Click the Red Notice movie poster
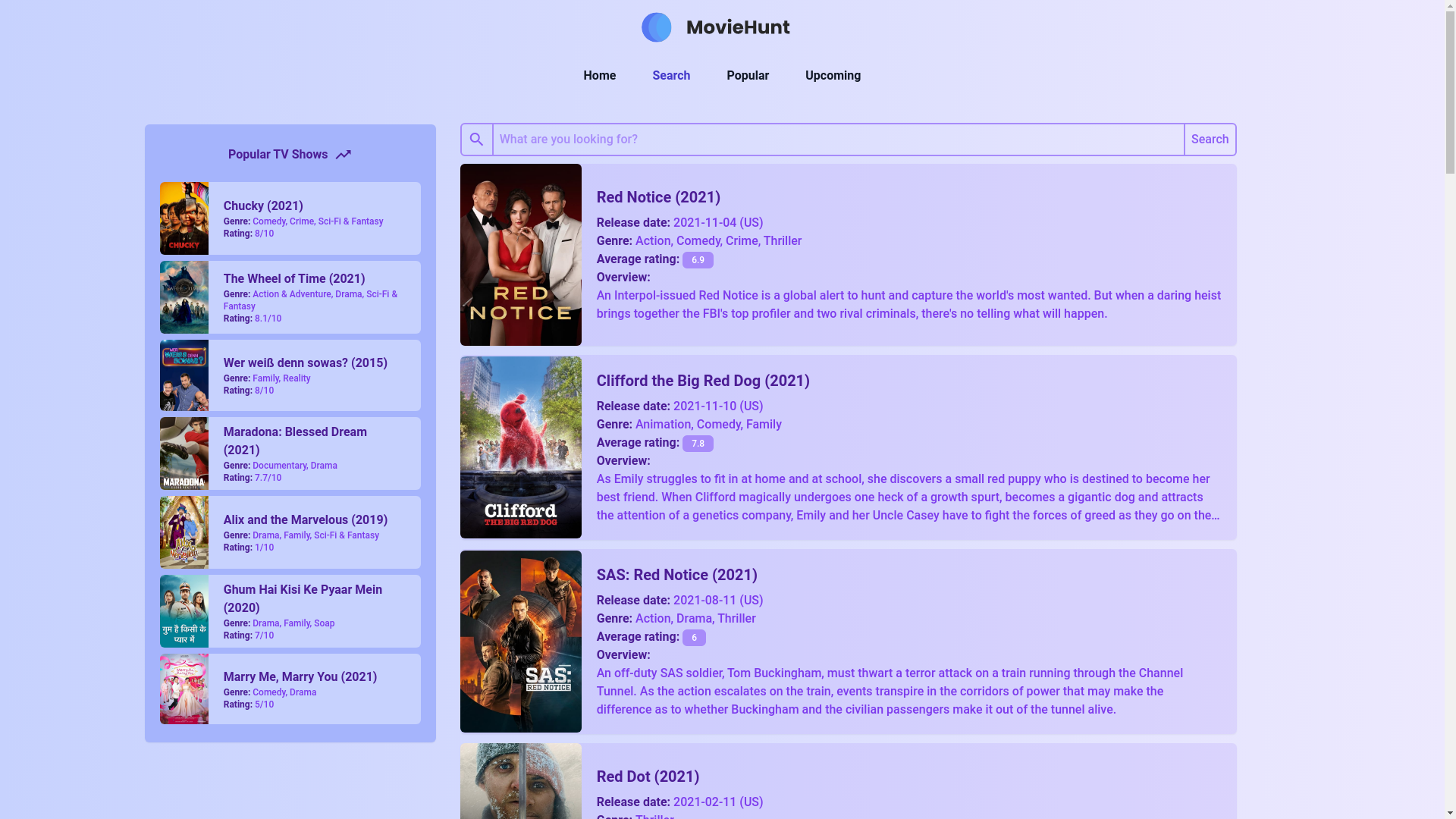Image resolution: width=1456 pixels, height=819 pixels. point(520,255)
